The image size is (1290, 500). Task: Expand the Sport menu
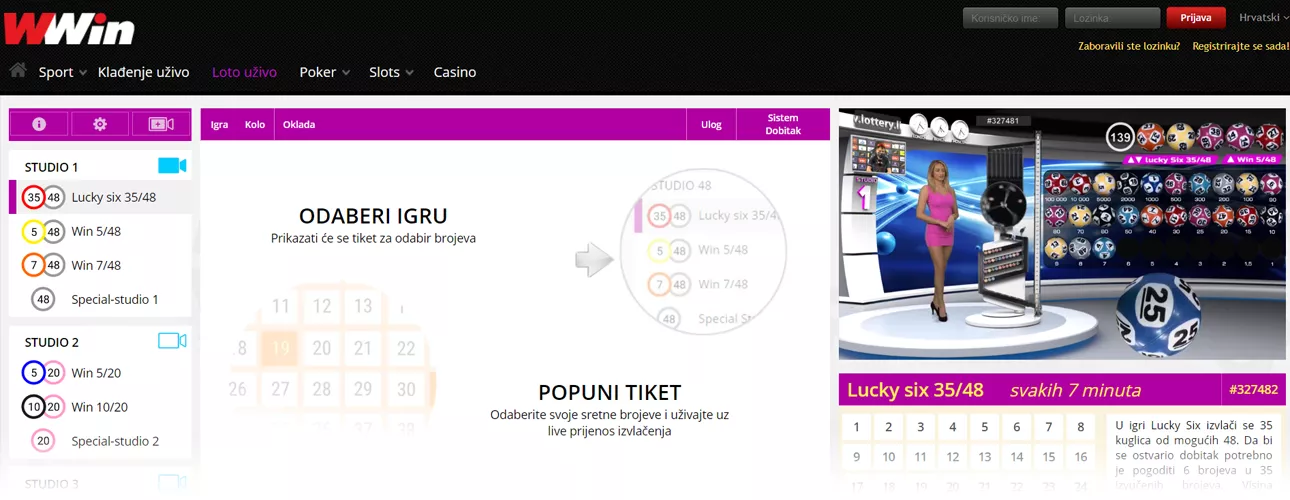(62, 72)
